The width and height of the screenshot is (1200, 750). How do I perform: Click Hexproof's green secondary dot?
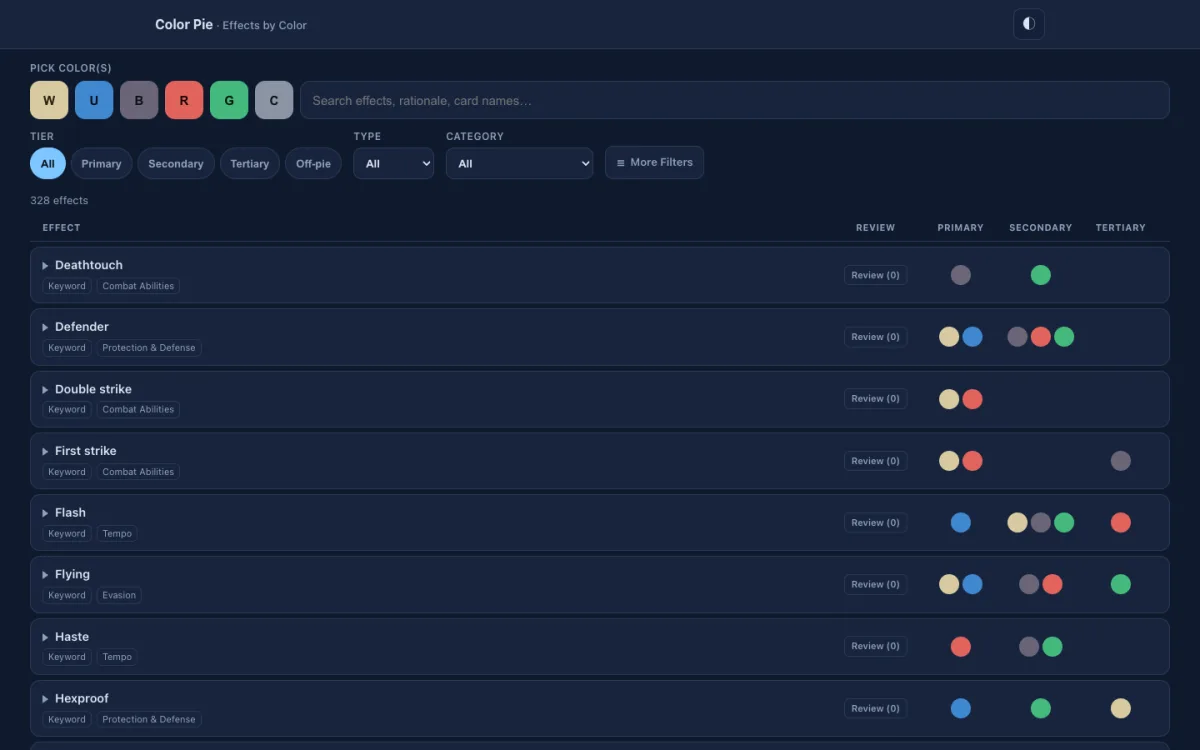tap(1041, 708)
